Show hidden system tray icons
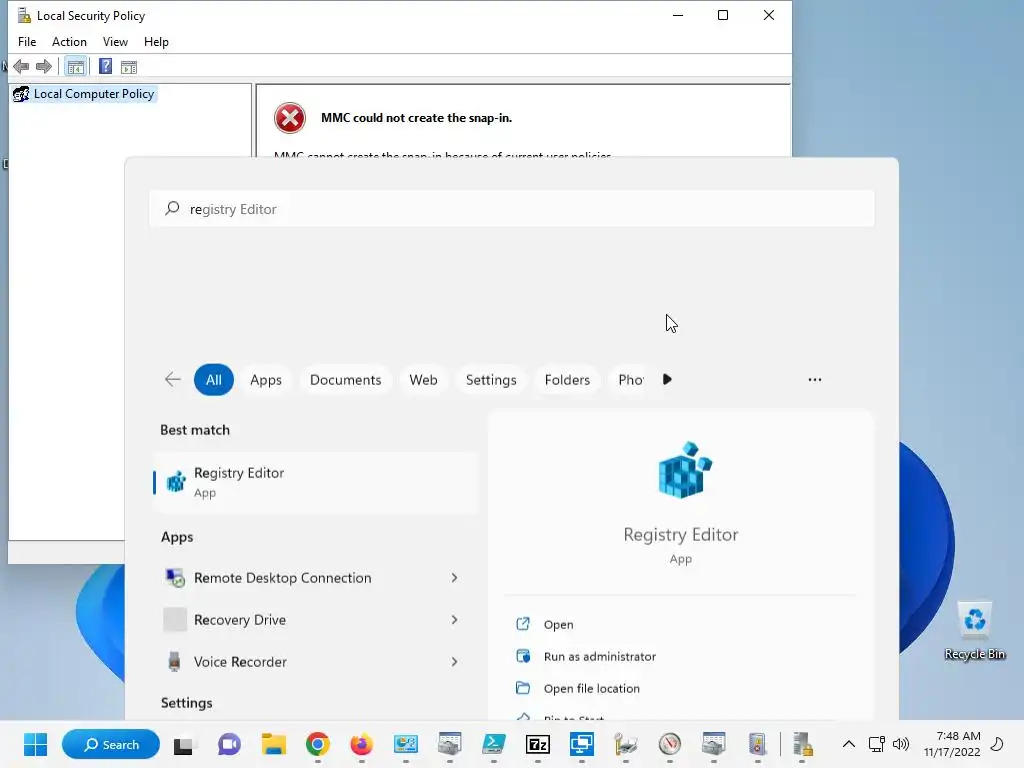 [848, 744]
